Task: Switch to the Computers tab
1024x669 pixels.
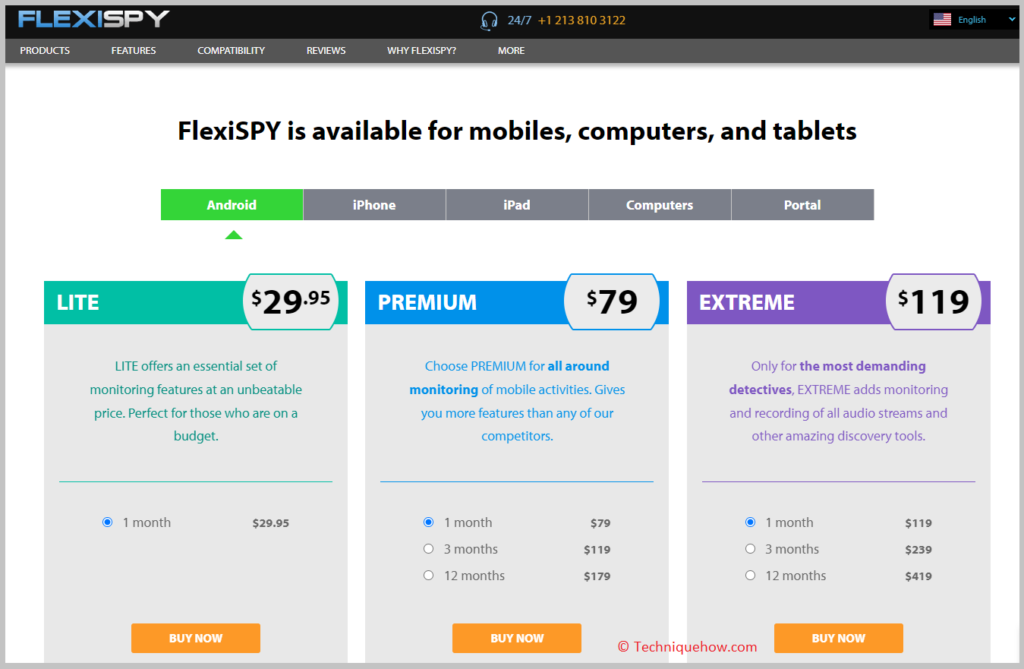Action: pos(660,204)
